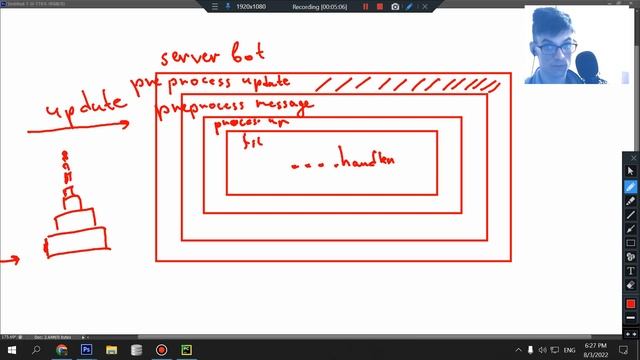
Task: Click the microphone icon in recorder bar
Action: click(x=227, y=7)
